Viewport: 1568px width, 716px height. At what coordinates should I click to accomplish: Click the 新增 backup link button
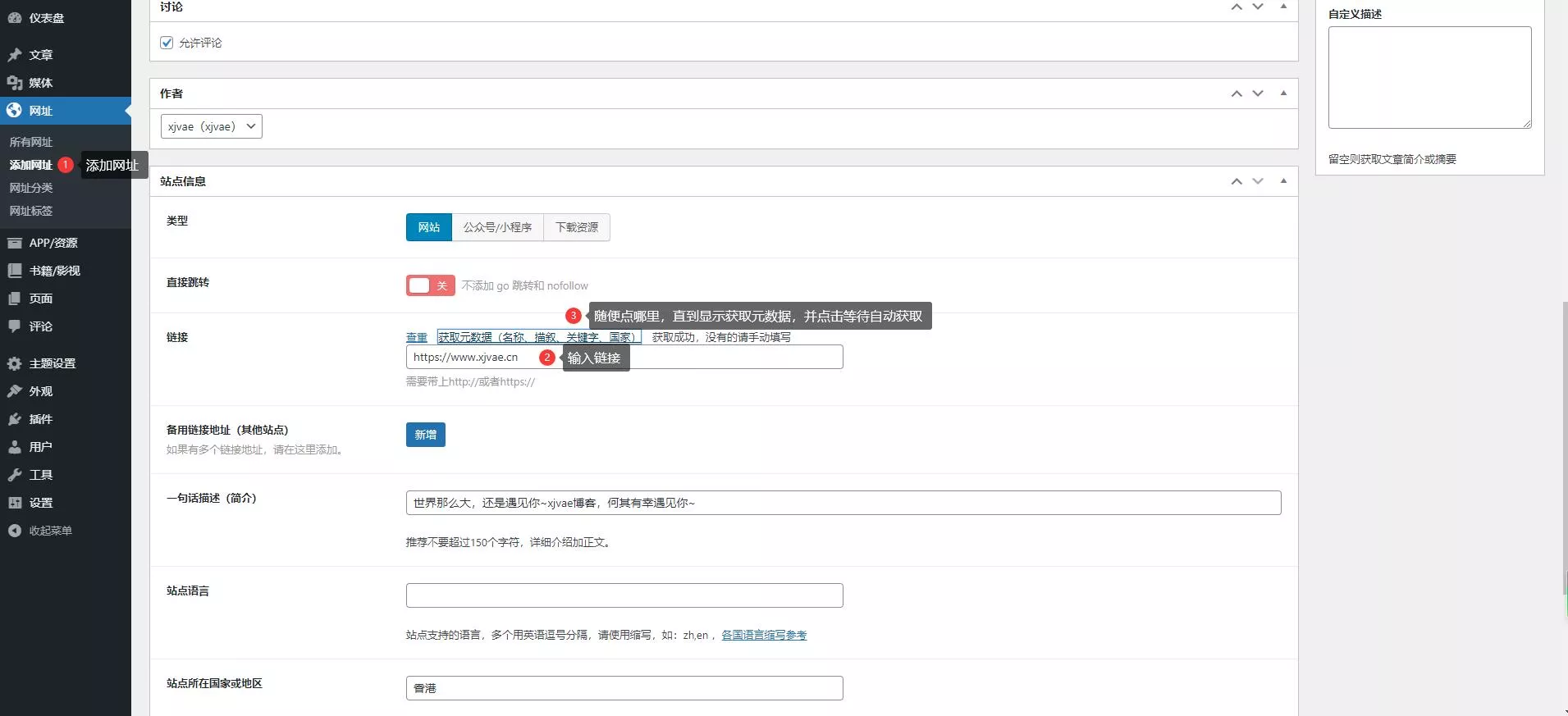click(x=425, y=435)
